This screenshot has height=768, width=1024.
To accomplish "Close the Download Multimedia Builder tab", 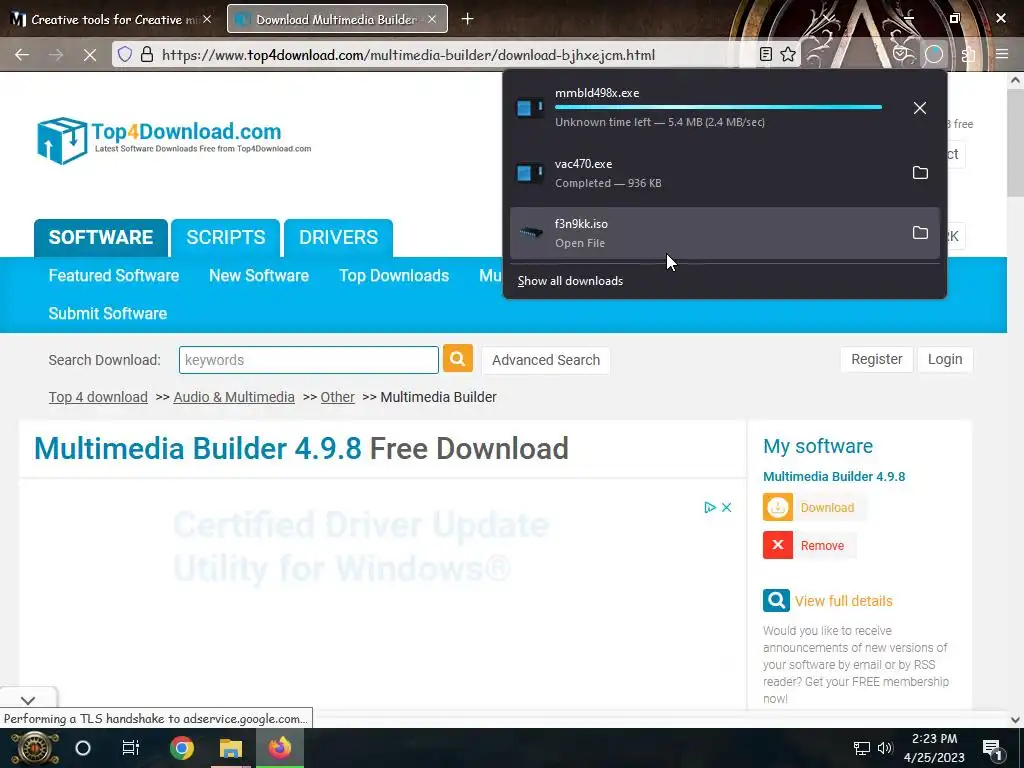I will tap(432, 19).
